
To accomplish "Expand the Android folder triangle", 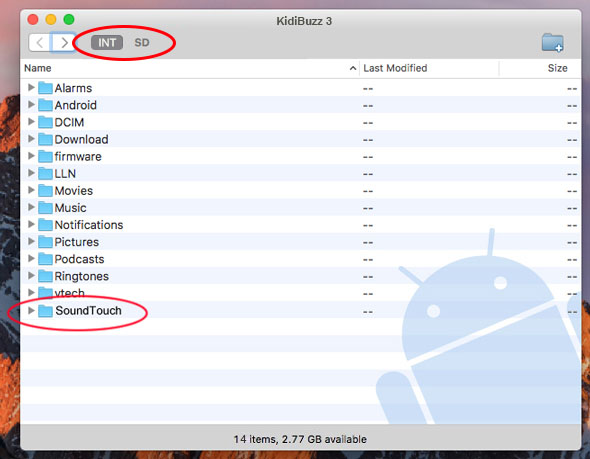I will click(x=31, y=105).
